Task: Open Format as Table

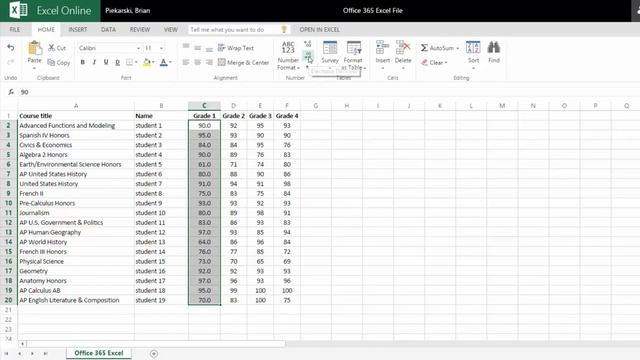Action: (x=353, y=55)
